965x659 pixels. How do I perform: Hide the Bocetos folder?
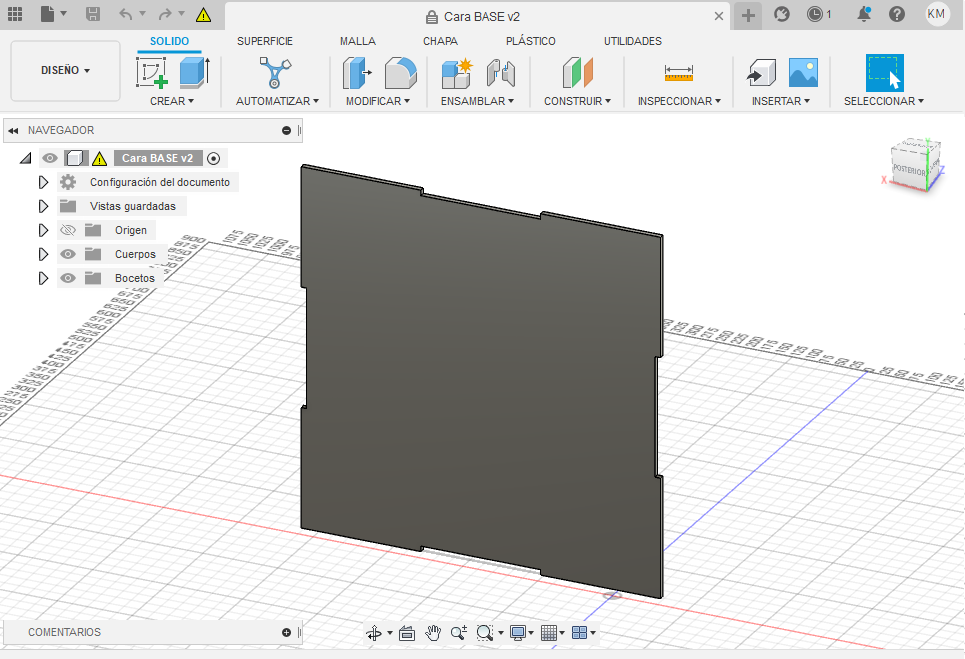[68, 278]
